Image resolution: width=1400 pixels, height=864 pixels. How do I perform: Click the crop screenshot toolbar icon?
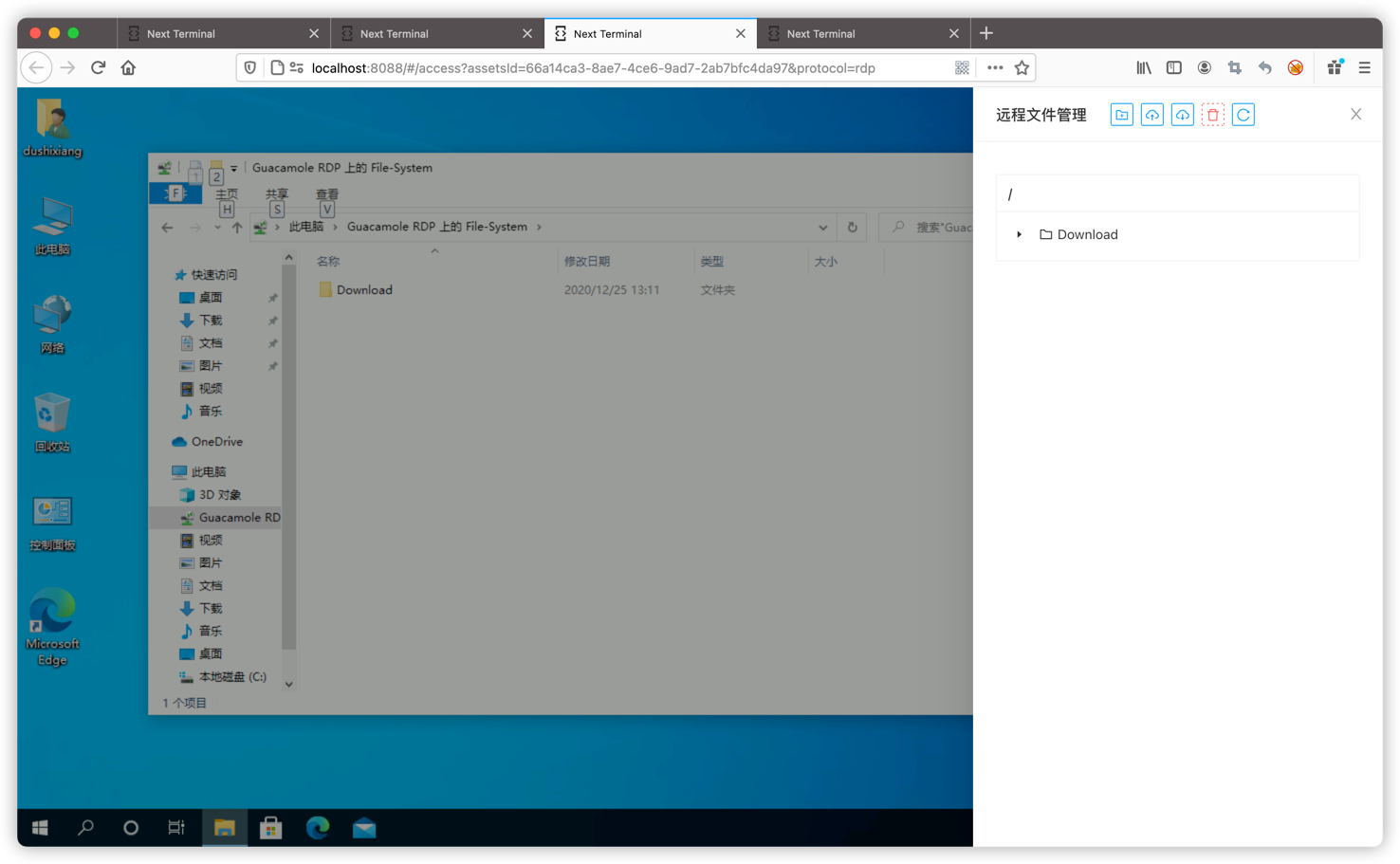pos(1234,67)
